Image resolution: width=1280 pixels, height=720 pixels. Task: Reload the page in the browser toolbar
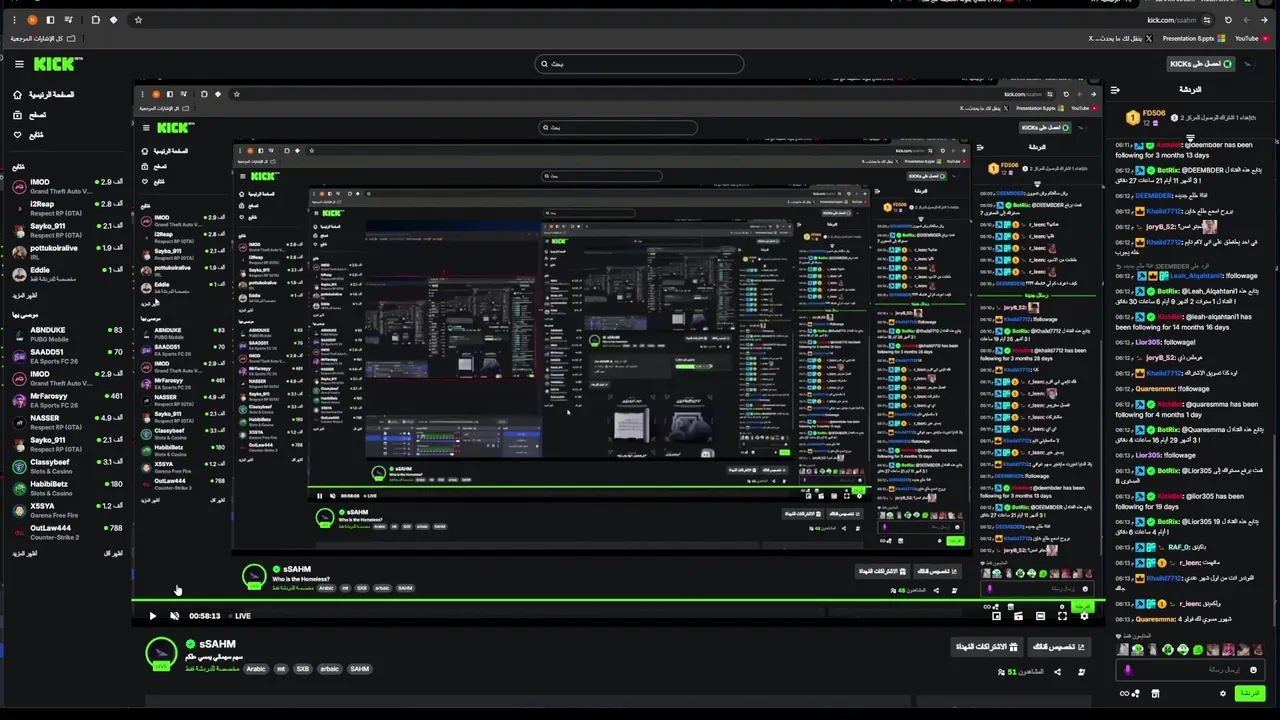tap(1228, 20)
